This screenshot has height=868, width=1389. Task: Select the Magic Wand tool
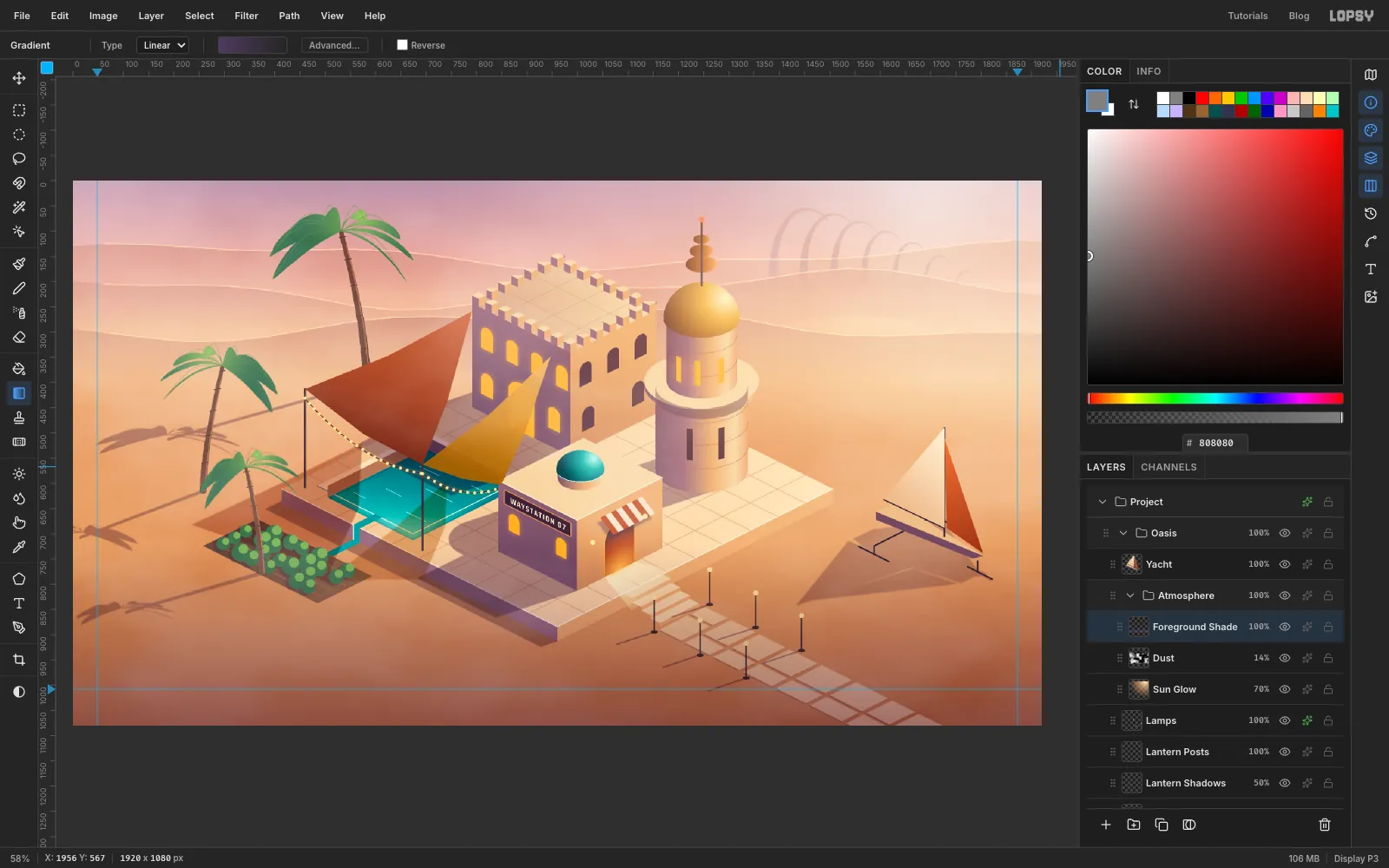point(19,207)
